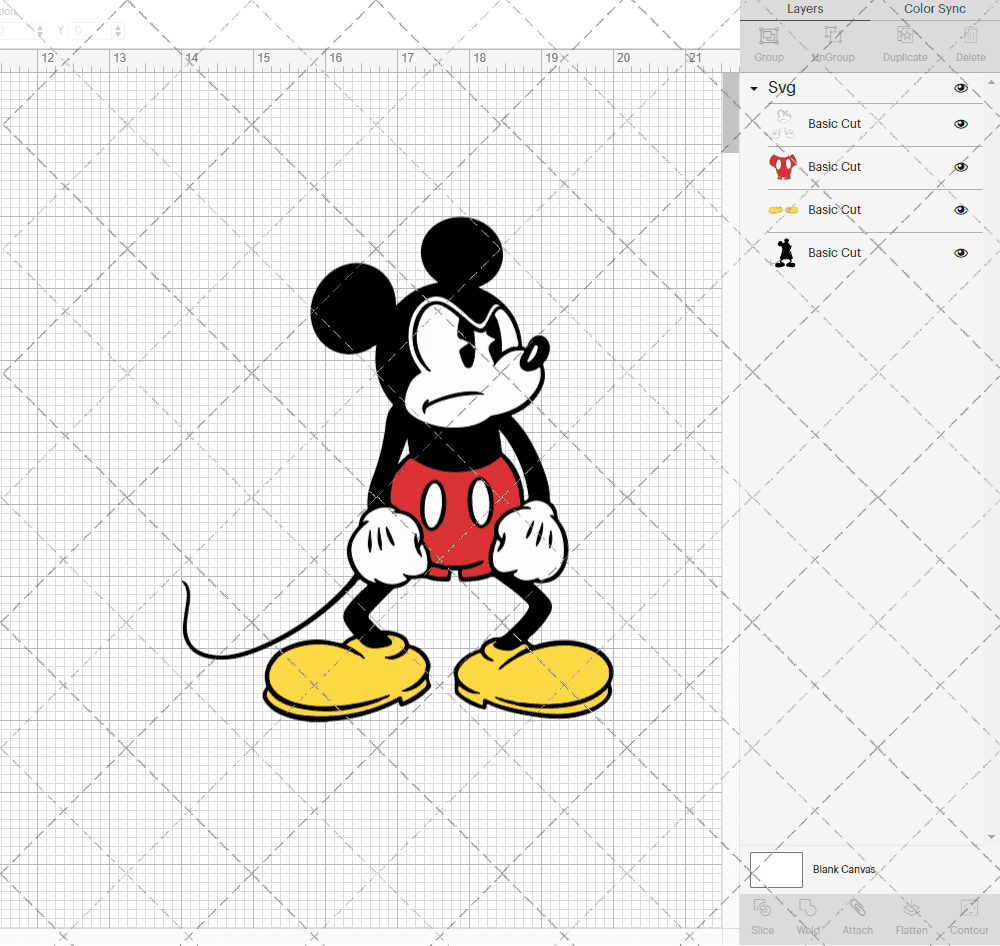
Task: Hide the white gloves Basic Cut layer
Action: 960,124
